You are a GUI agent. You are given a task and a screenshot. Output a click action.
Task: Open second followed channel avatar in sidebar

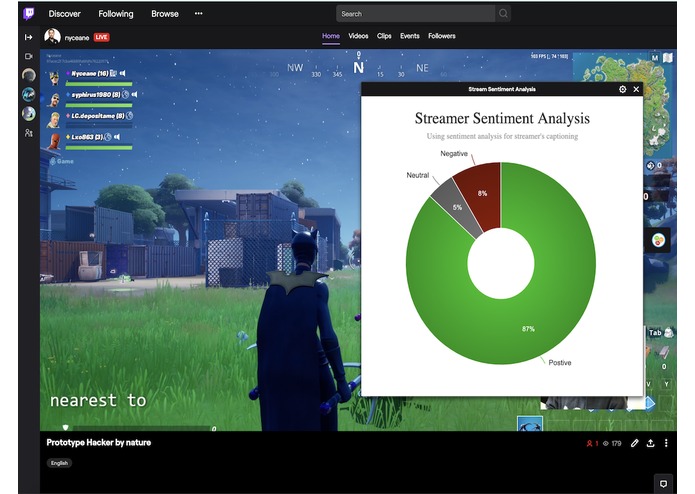coord(29,94)
